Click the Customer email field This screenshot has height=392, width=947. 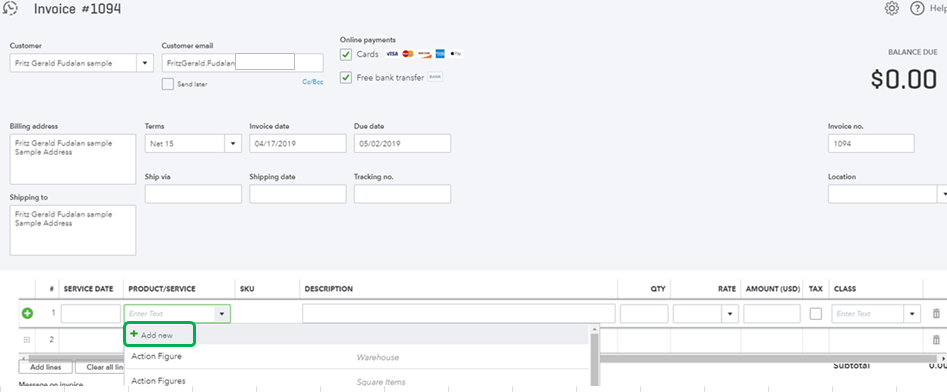pyautogui.click(x=242, y=63)
